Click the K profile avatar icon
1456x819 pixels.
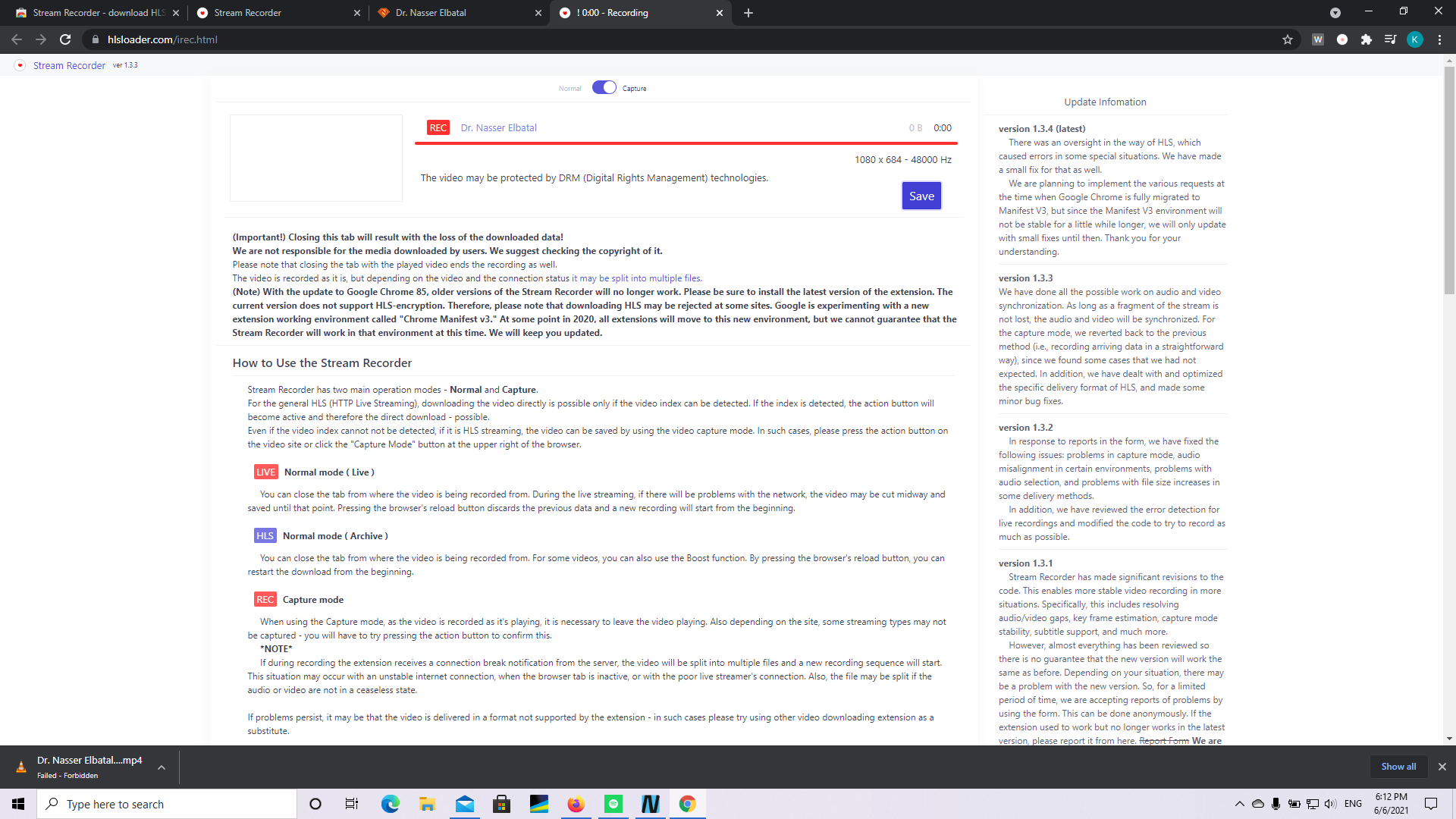(x=1414, y=39)
